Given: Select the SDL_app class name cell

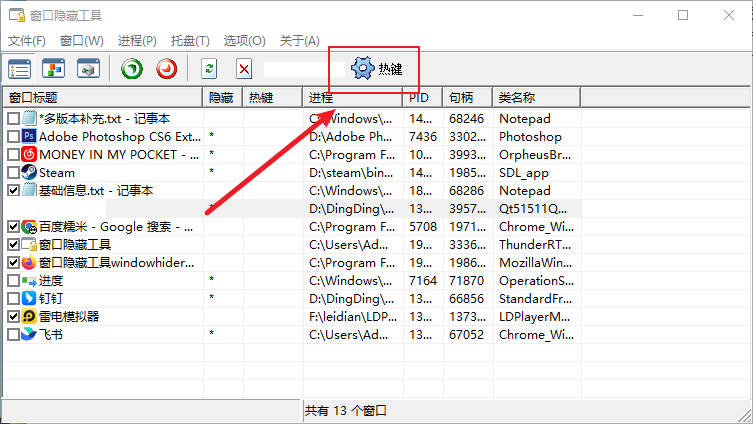Looking at the screenshot, I should point(524,173).
